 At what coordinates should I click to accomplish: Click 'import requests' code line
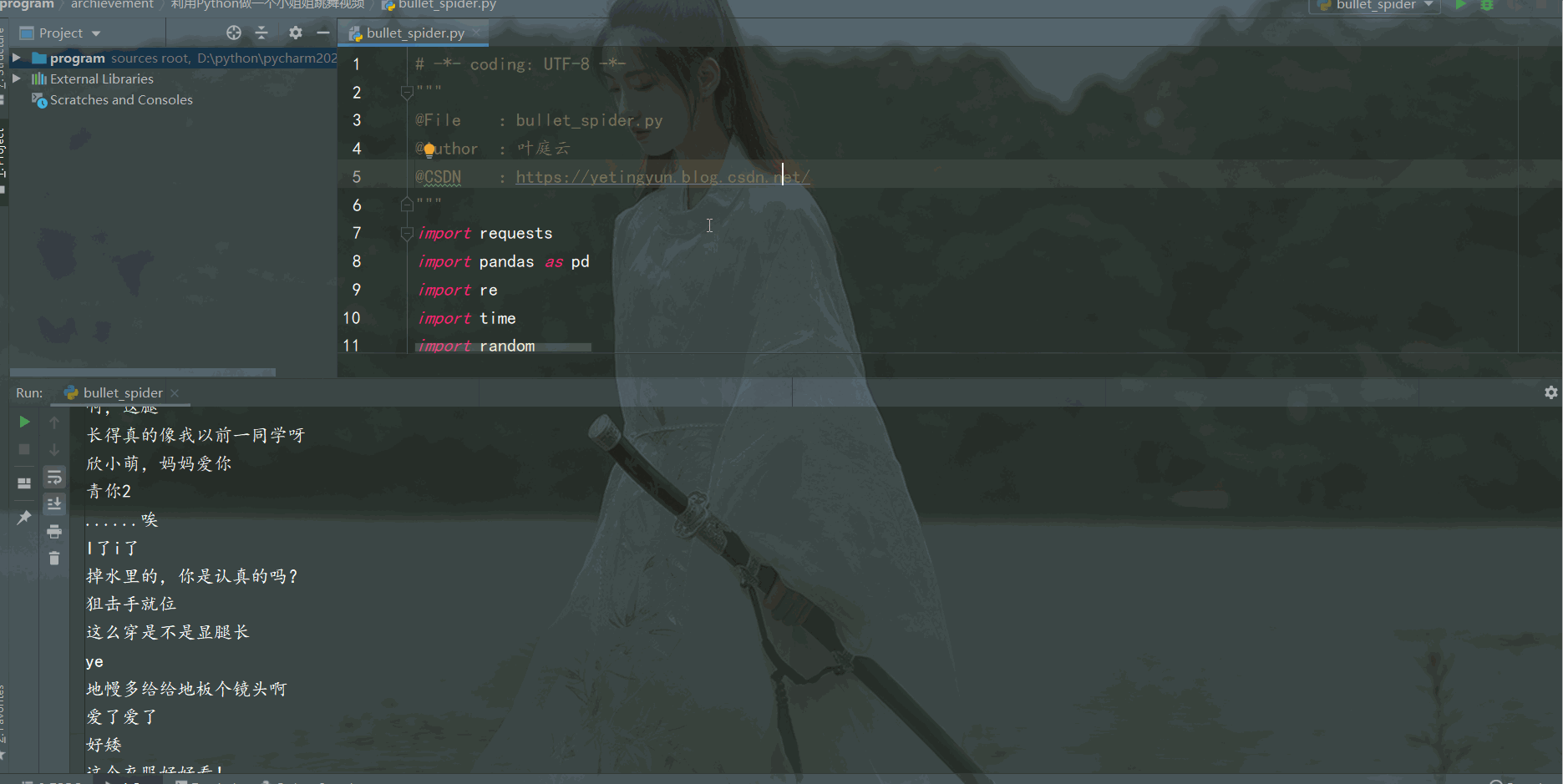coord(485,233)
